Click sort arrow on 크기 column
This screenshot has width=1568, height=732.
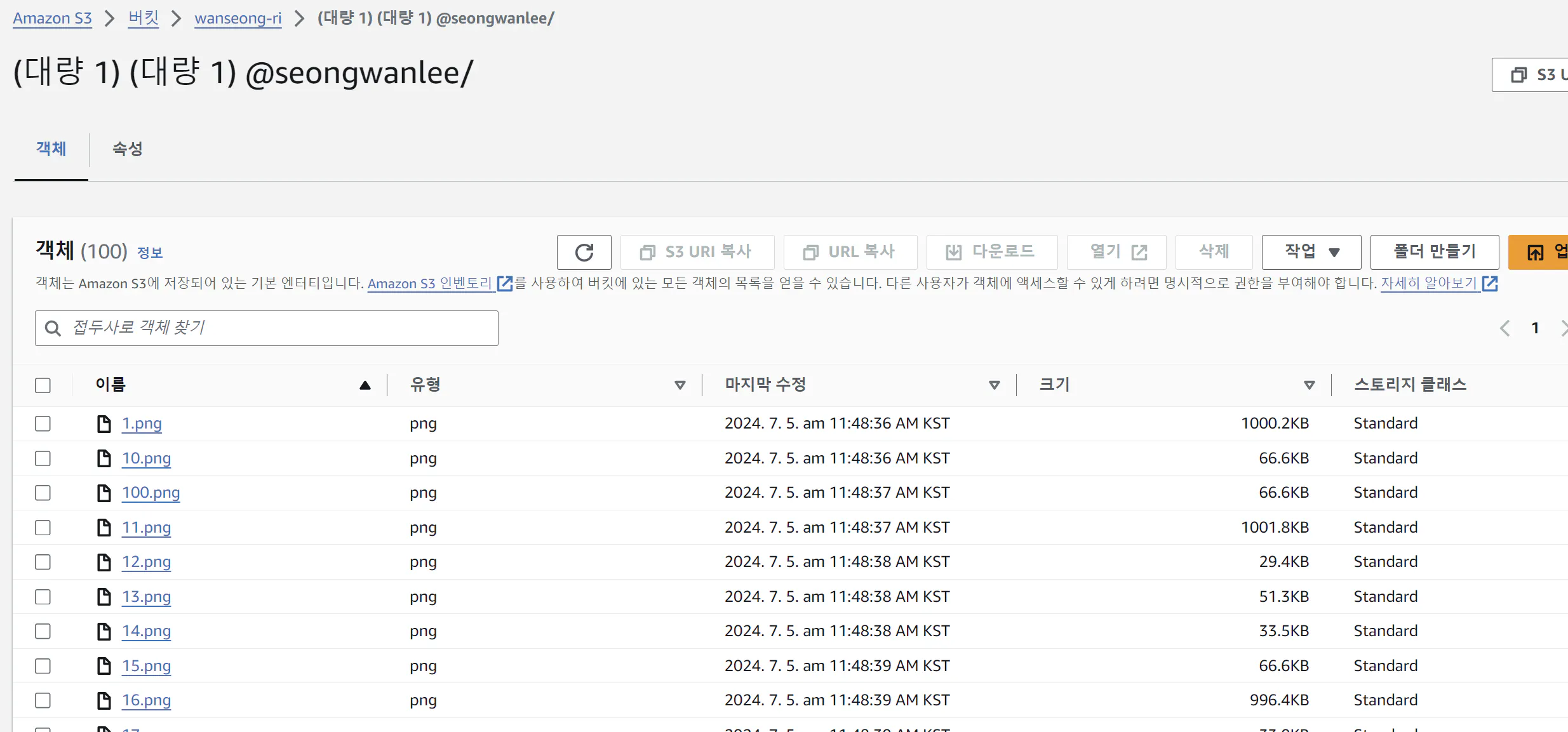pyautogui.click(x=1309, y=385)
